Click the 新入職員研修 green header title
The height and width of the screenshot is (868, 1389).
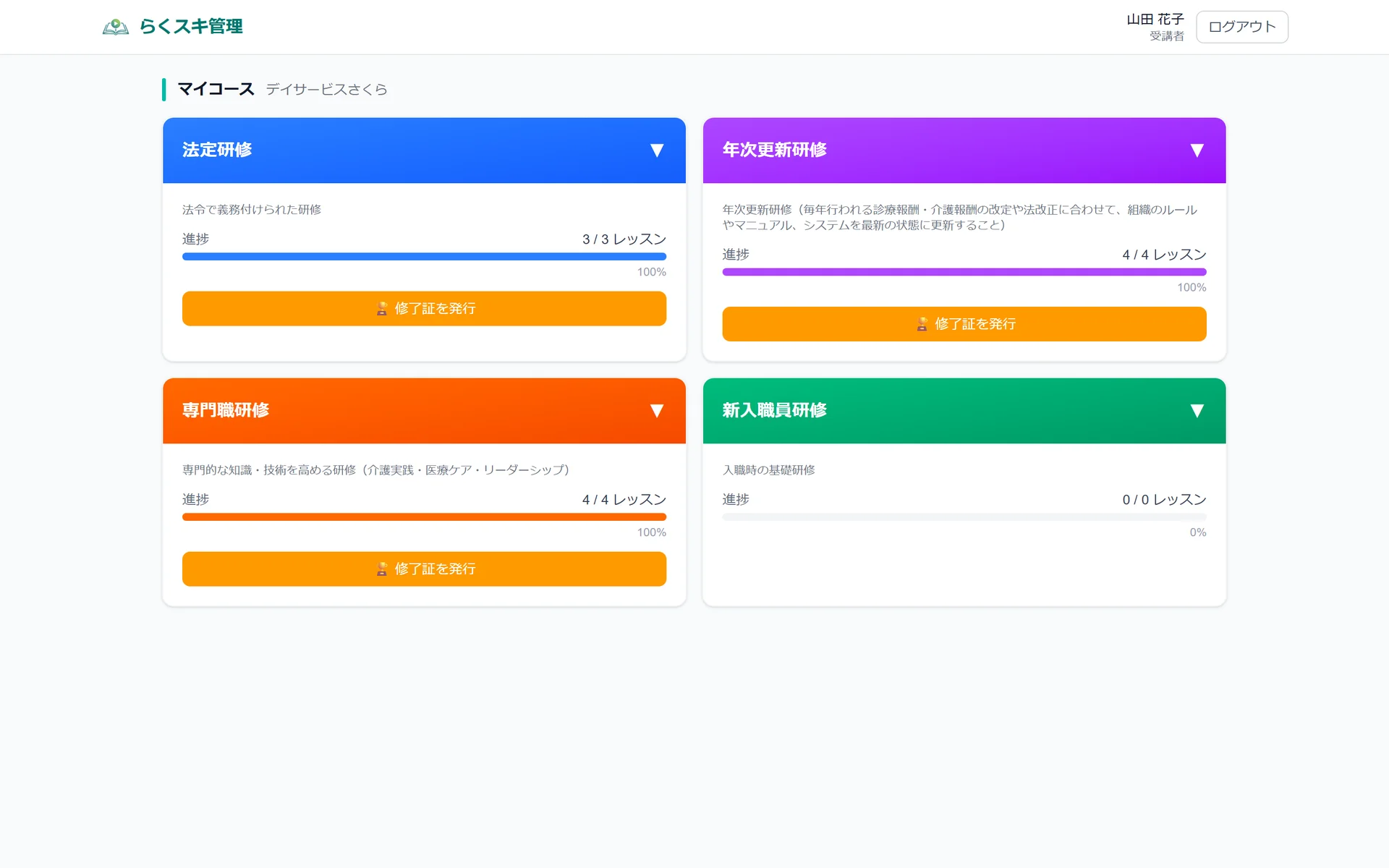pyautogui.click(x=774, y=410)
